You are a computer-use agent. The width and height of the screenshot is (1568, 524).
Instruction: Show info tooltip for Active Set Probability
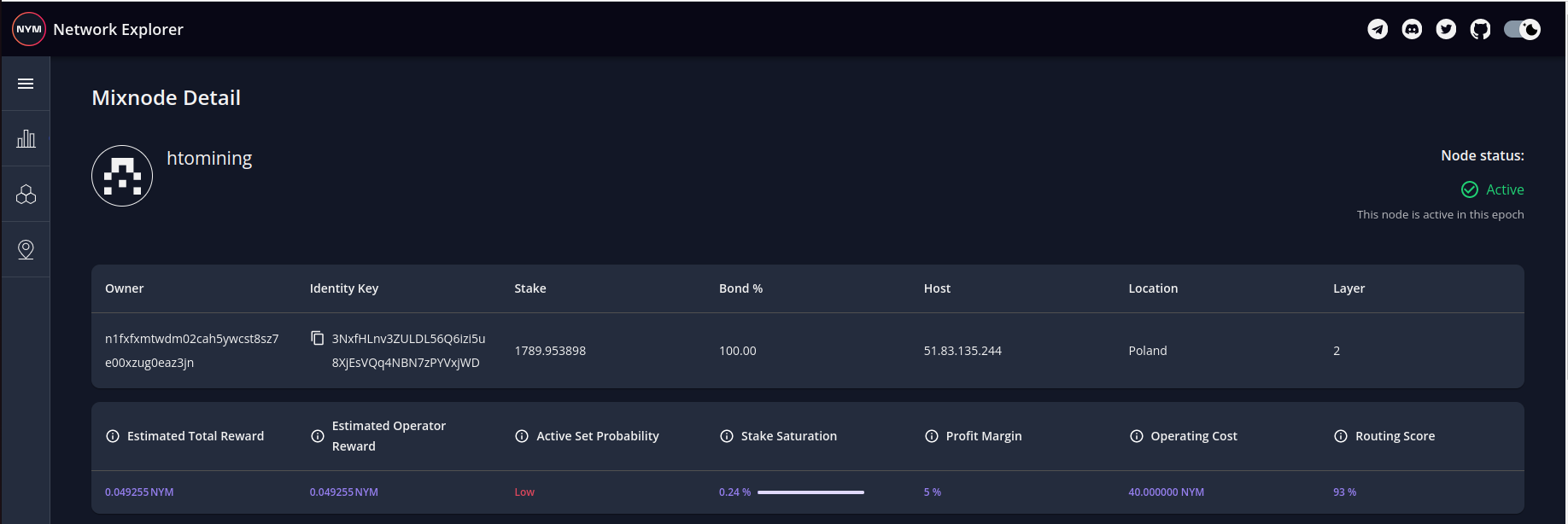tap(522, 436)
